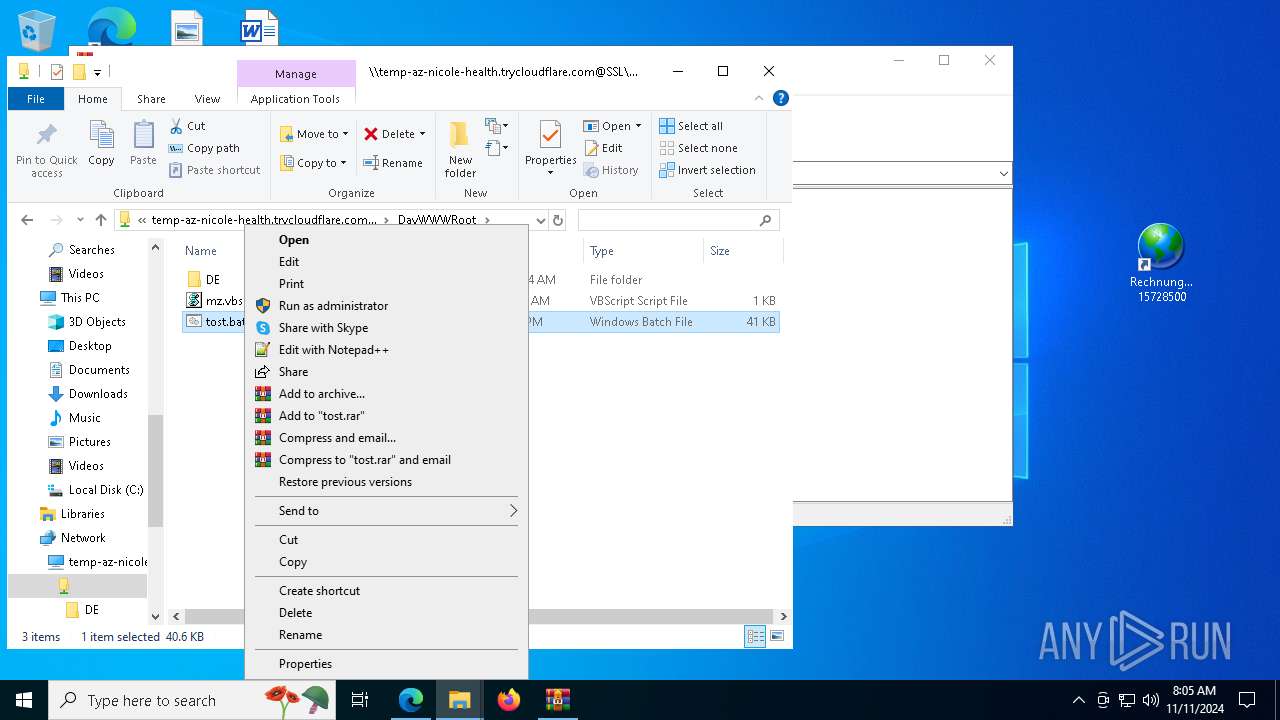Click DavWWWRoot in address bar
Image resolution: width=1280 pixels, height=720 pixels.
coord(437,220)
